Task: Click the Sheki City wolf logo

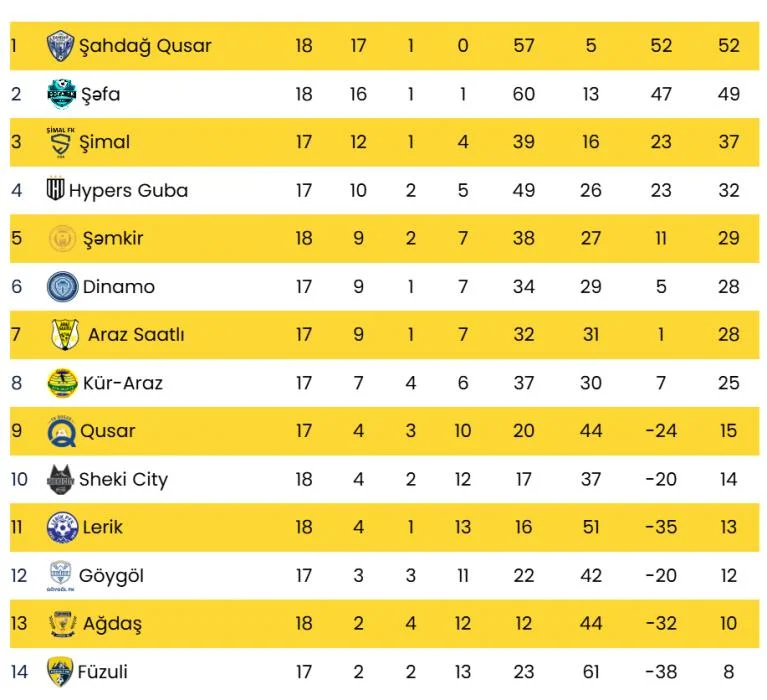Action: point(61,479)
